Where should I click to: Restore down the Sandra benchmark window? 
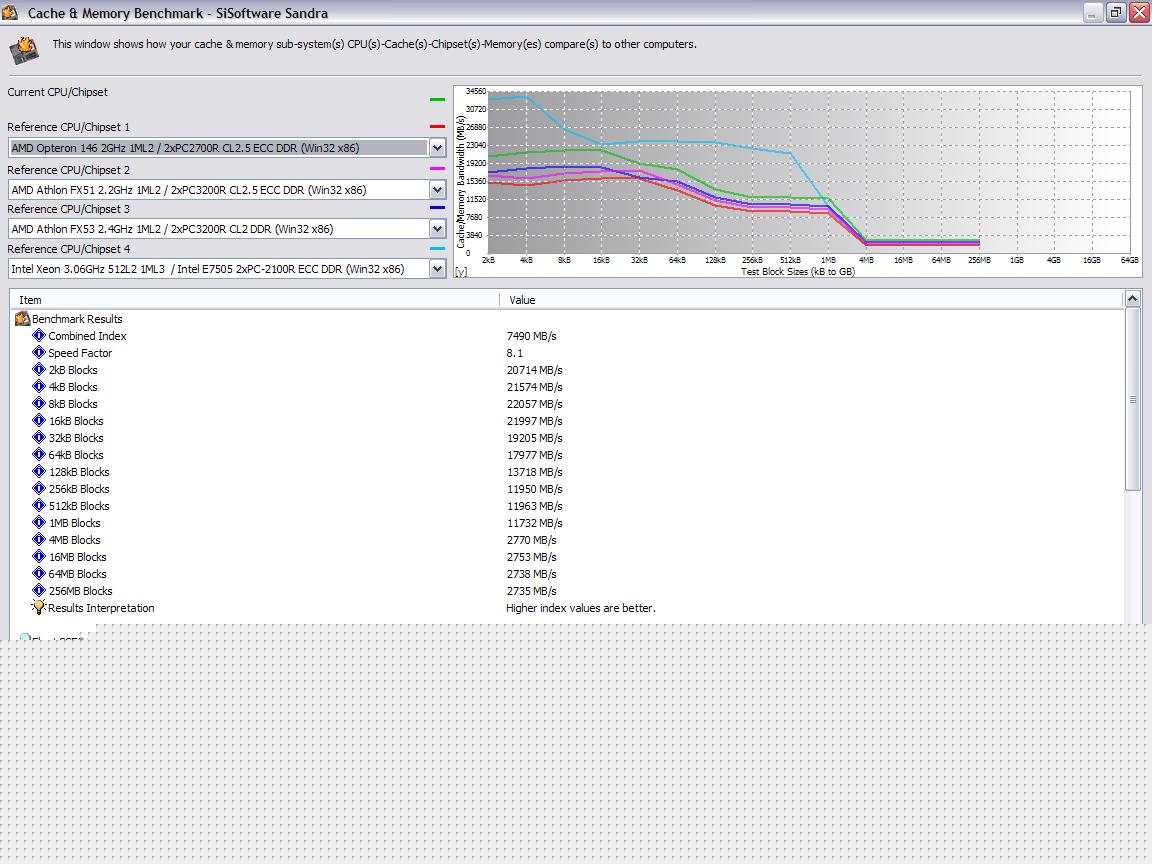(x=1116, y=12)
